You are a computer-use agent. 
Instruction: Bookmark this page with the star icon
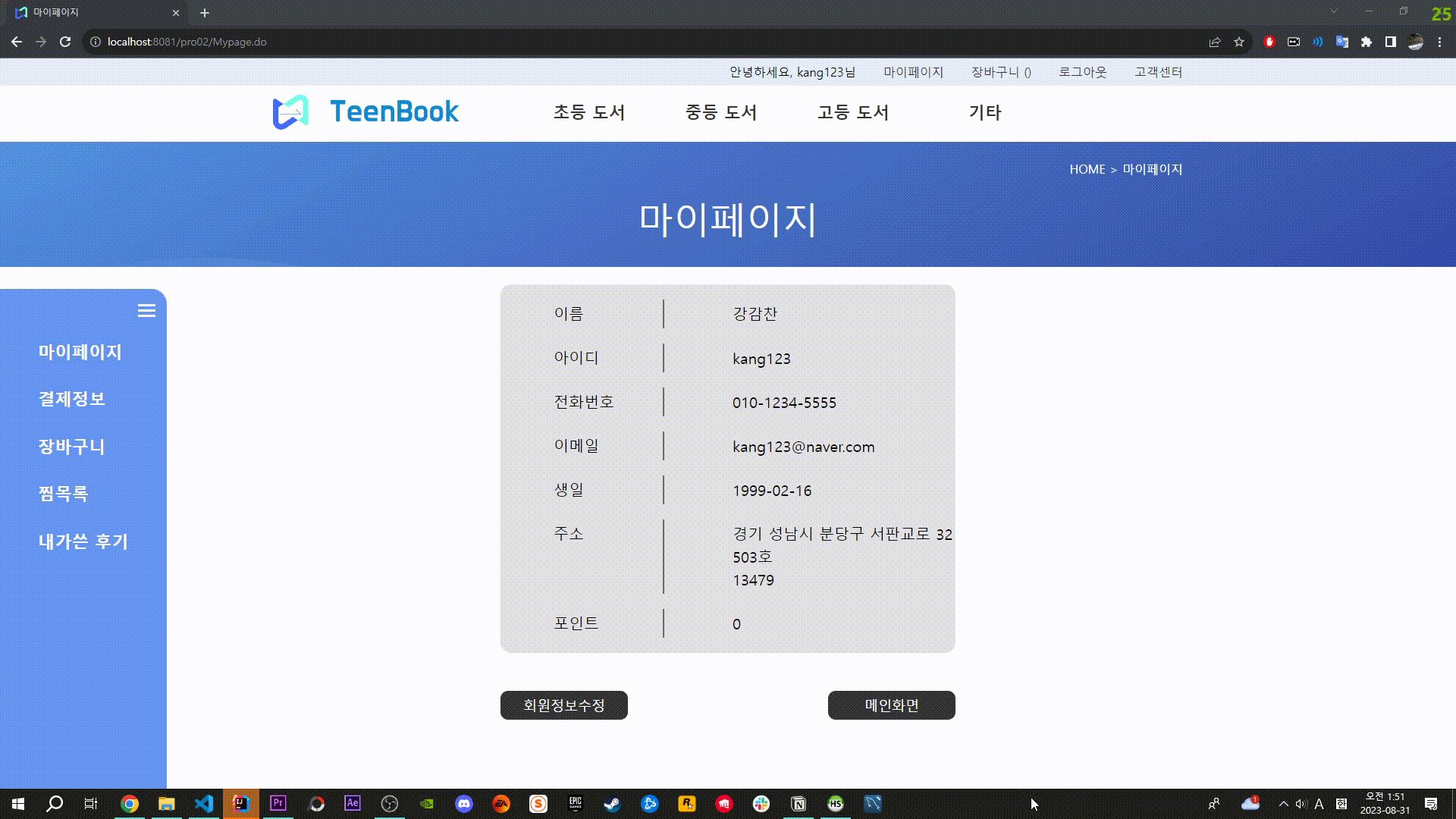point(1239,42)
